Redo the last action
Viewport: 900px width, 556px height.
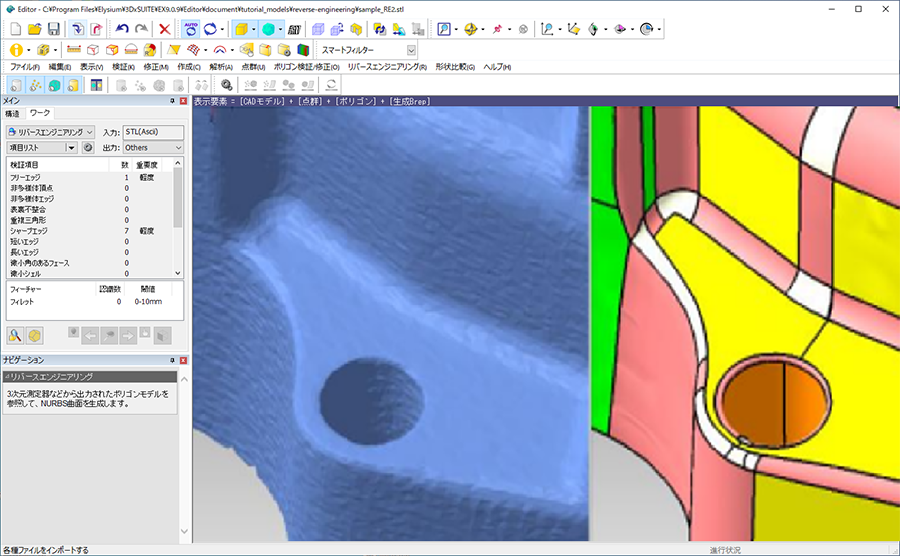click(x=141, y=29)
